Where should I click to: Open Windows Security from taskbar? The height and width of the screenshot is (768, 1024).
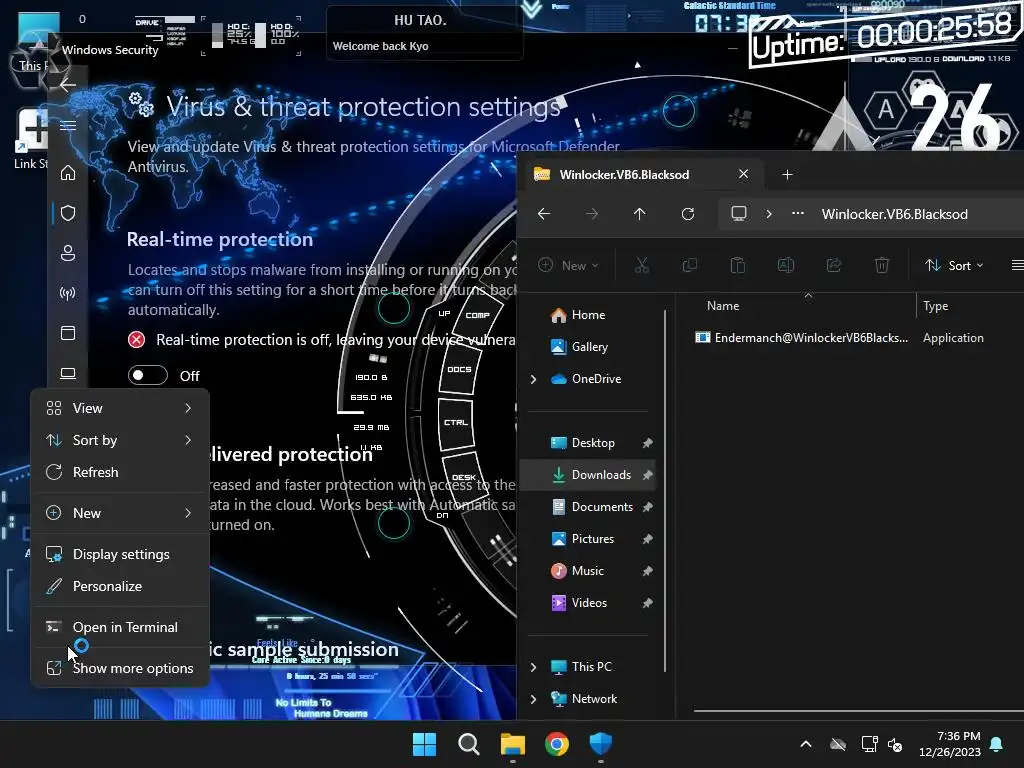tap(600, 744)
